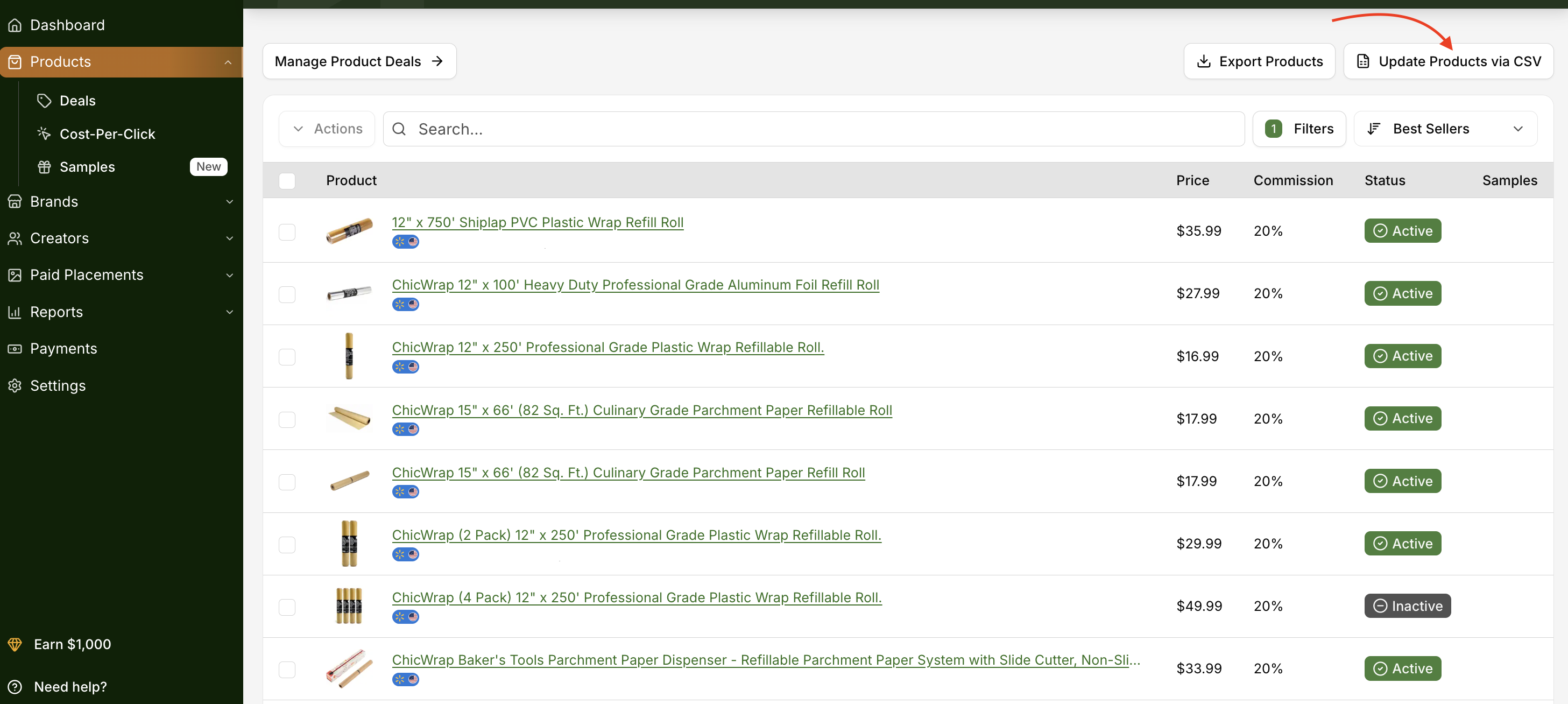Select checkbox for Parchment Paper Refill Roll
This screenshot has width=1568, height=704.
287,482
